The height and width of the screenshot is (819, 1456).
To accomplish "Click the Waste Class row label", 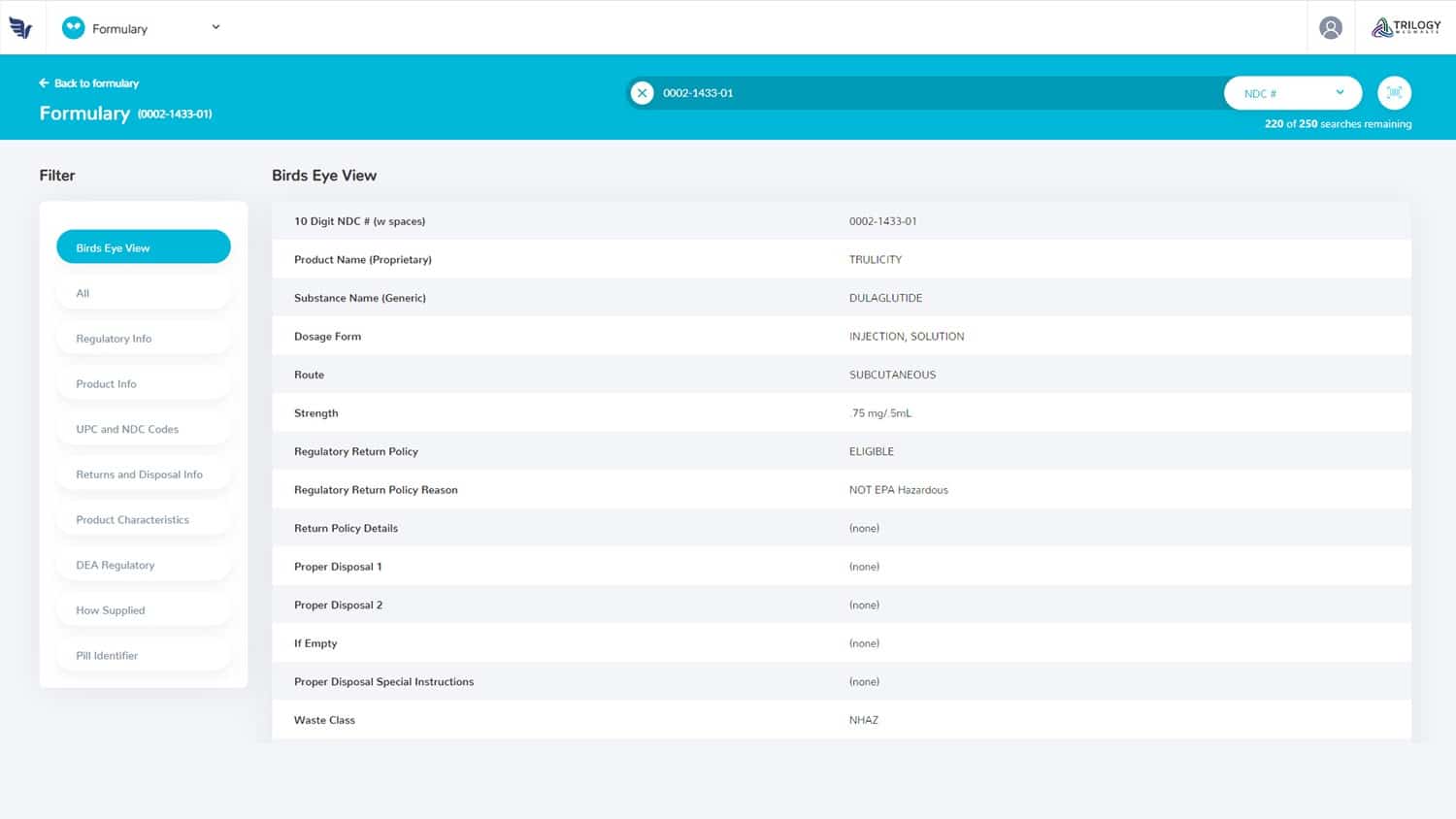I will coord(324,720).
